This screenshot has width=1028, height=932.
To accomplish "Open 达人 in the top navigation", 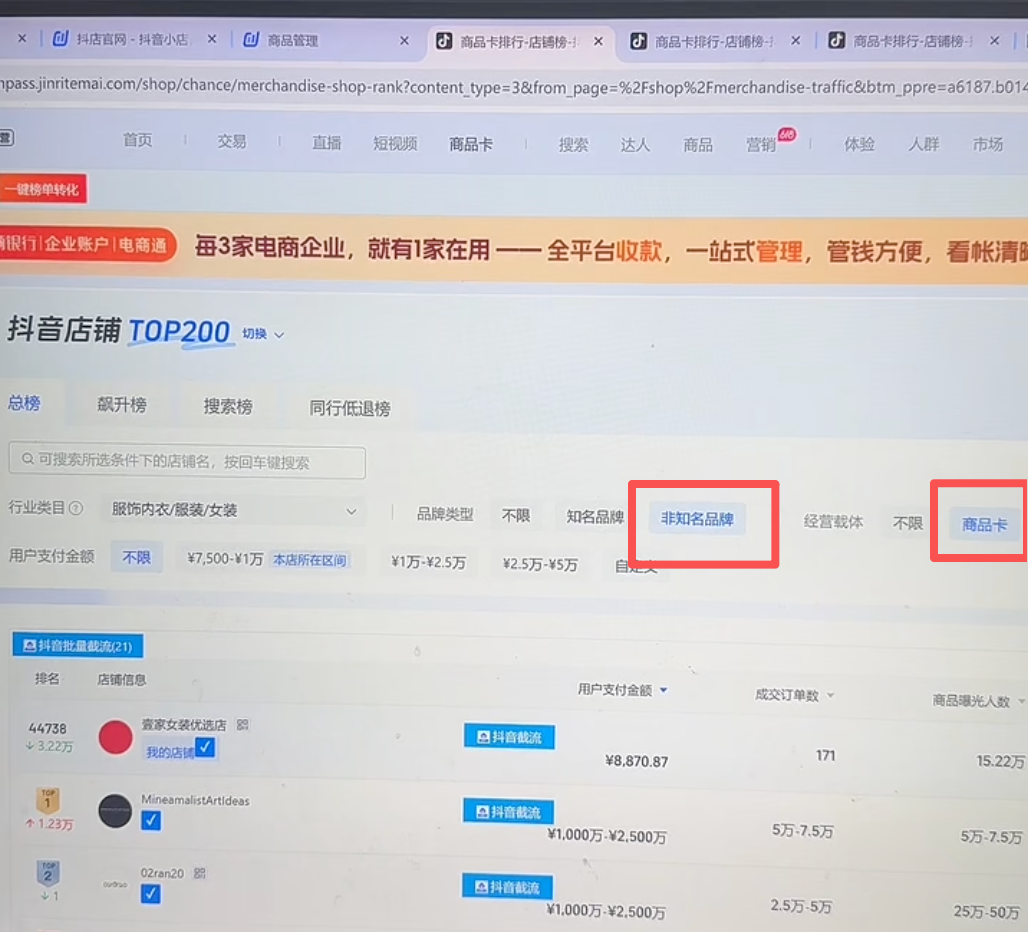I will [x=635, y=144].
